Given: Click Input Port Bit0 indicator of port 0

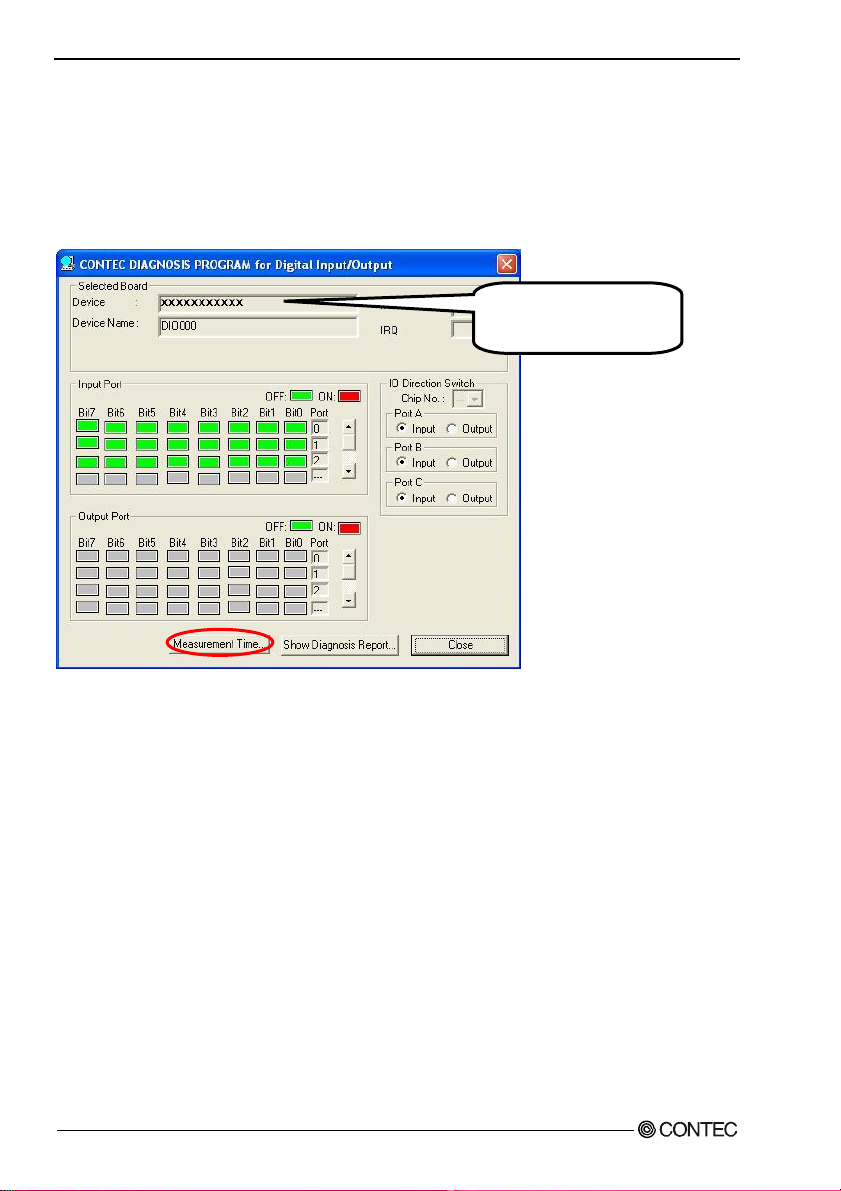Looking at the screenshot, I should tap(296, 428).
